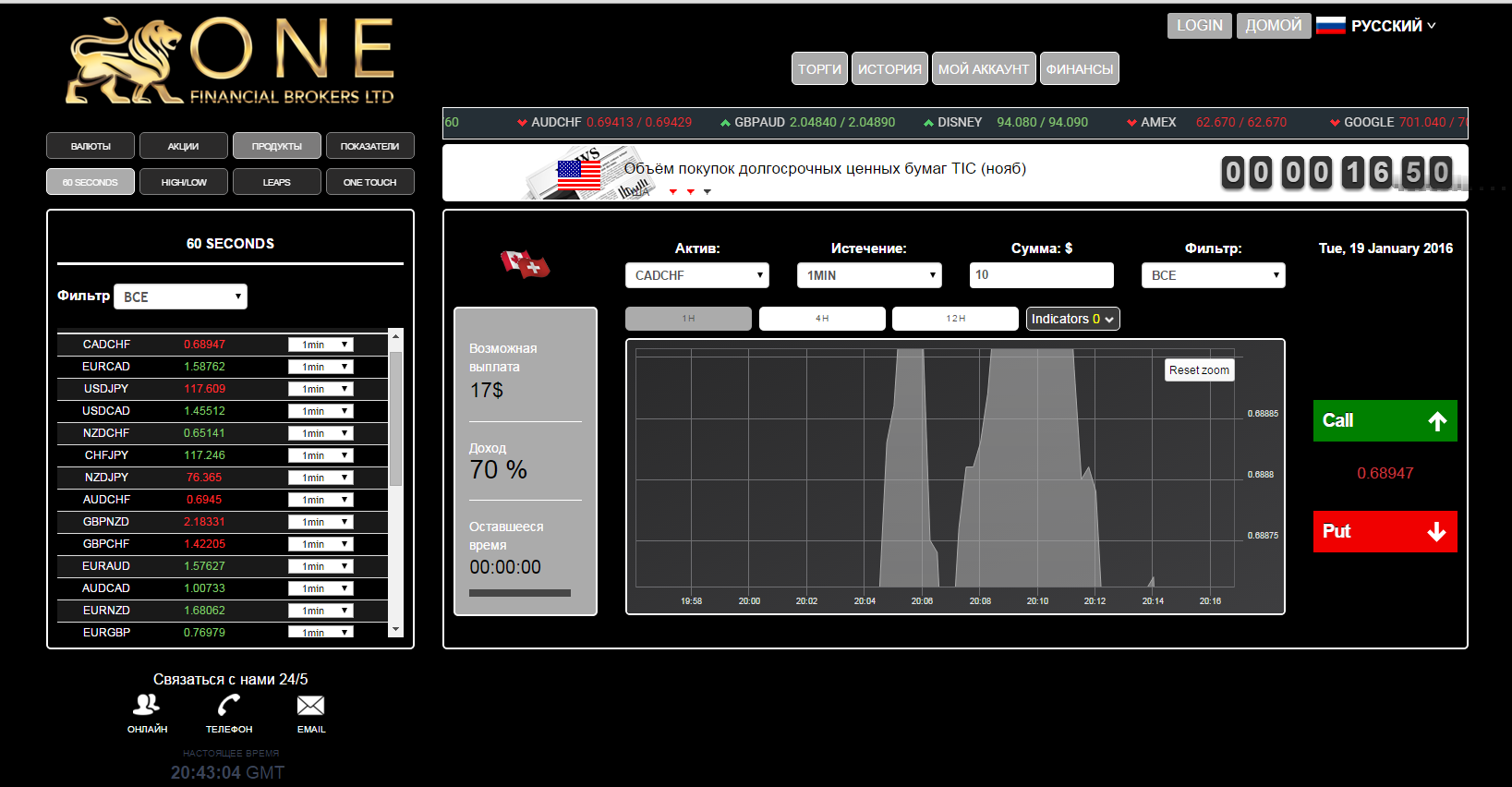Select NZDJPY in the asset list
Image resolution: width=1512 pixels, height=787 pixels.
pyautogui.click(x=223, y=478)
